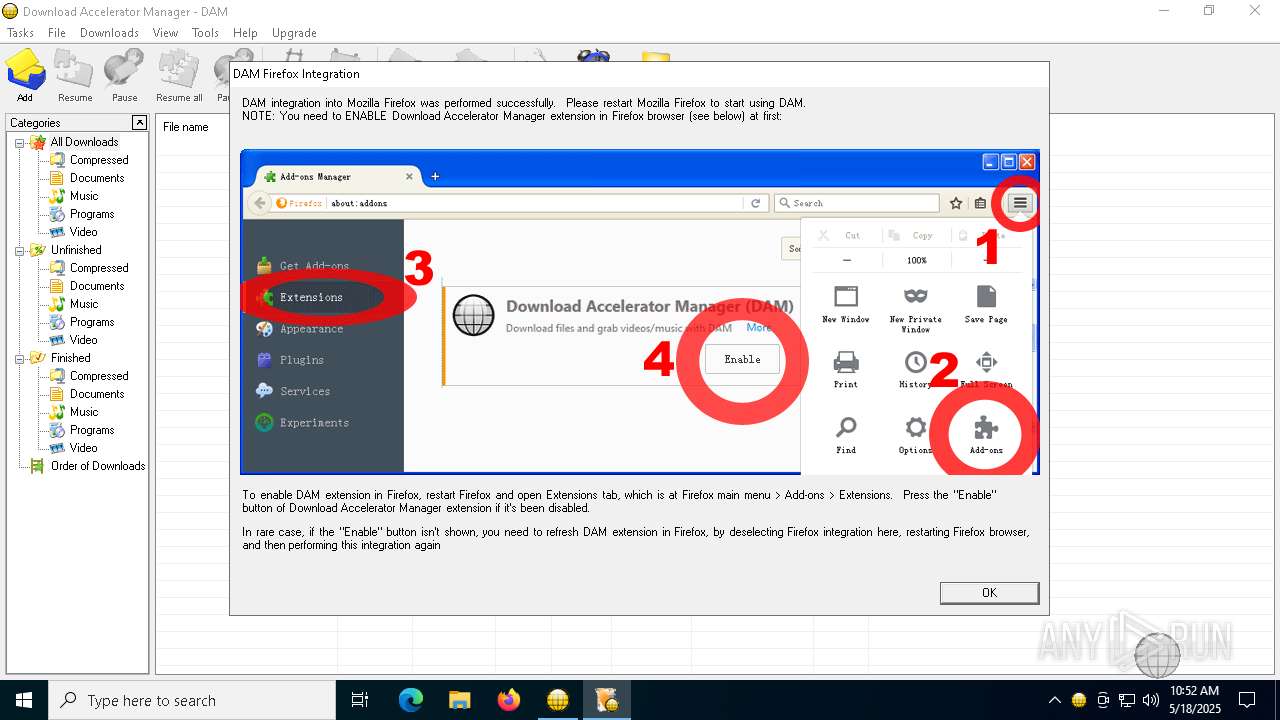Screen dimensions: 1280x720
Task: Click the volume icon in system tray
Action: pos(1150,700)
